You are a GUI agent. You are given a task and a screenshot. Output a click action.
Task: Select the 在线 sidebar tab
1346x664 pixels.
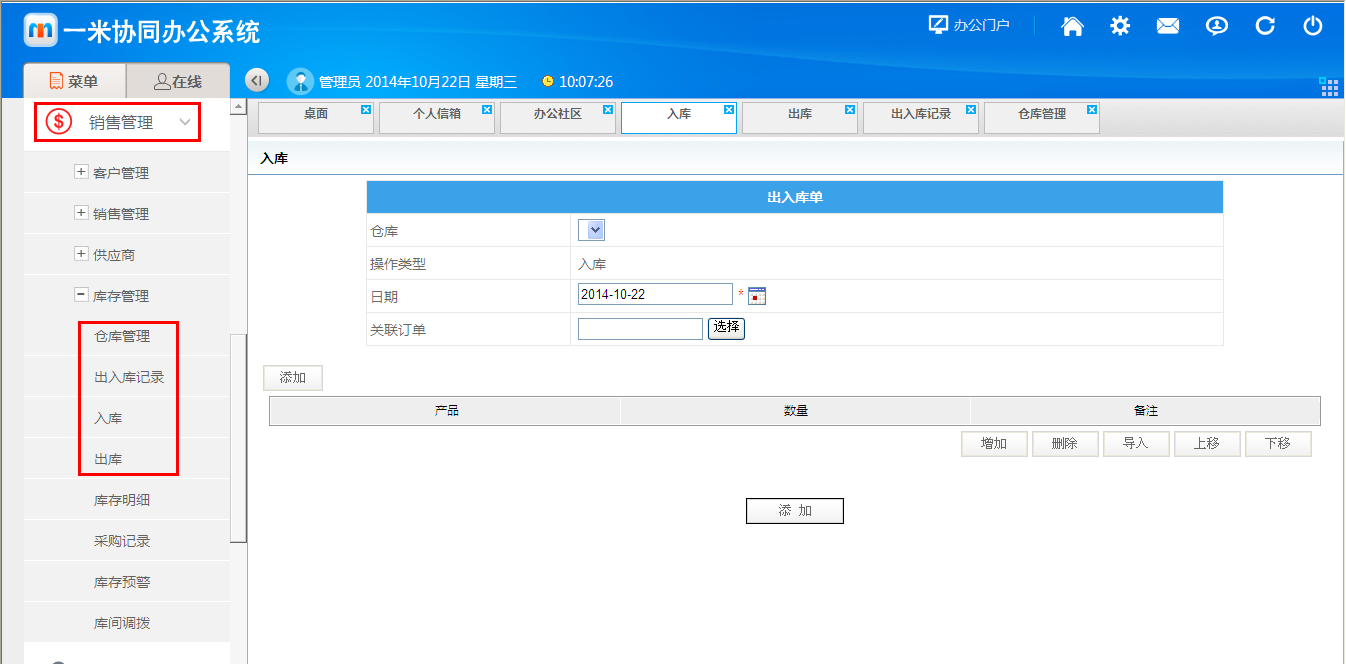click(178, 81)
